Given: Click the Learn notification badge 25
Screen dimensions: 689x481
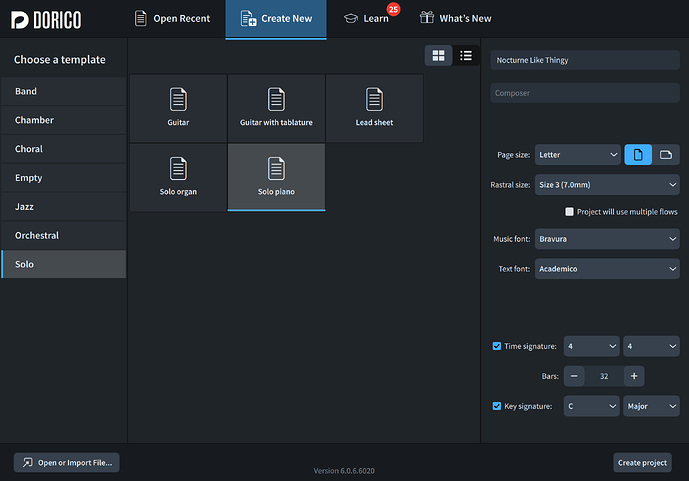Looking at the screenshot, I should [x=393, y=9].
